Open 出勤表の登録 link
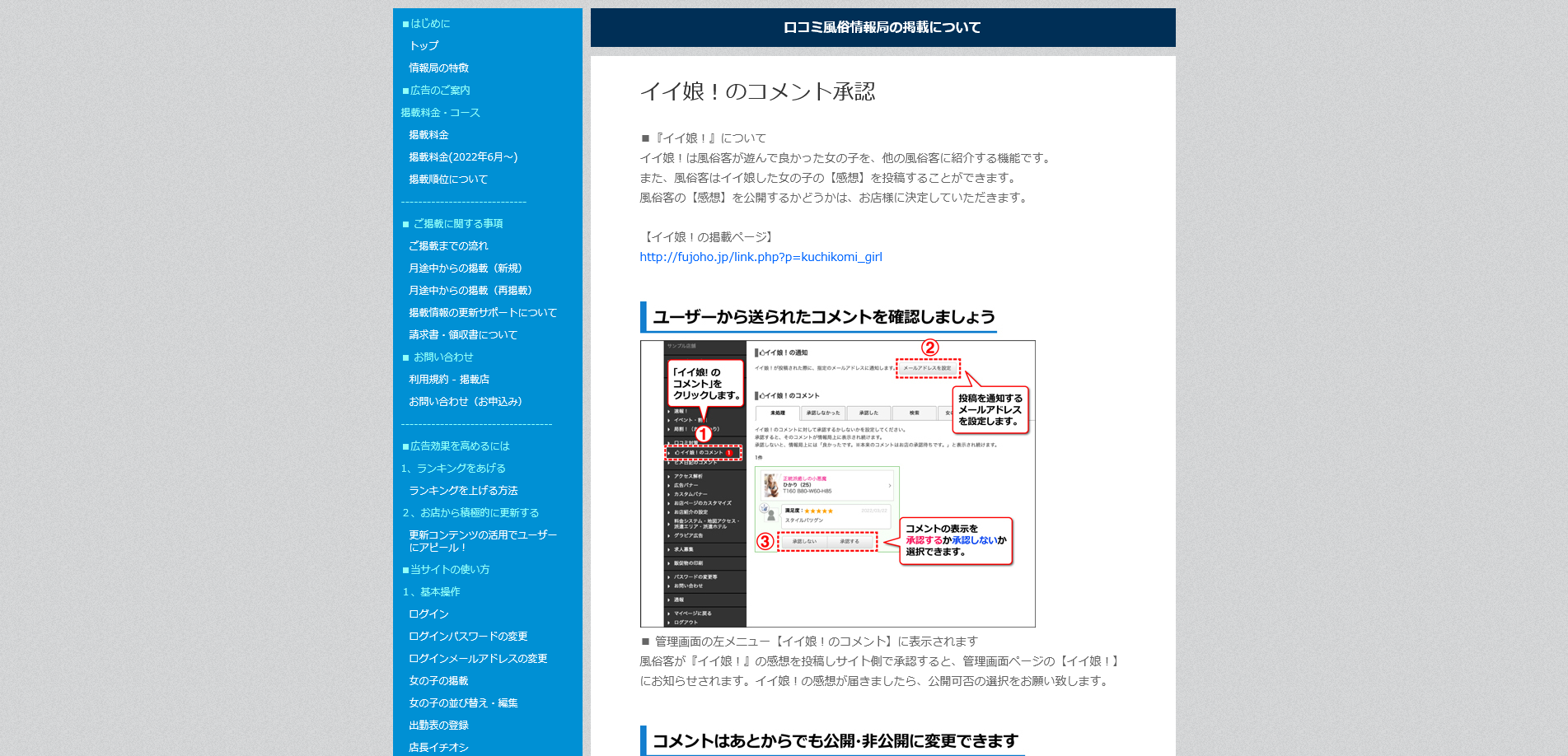The image size is (1568, 756). click(x=438, y=725)
